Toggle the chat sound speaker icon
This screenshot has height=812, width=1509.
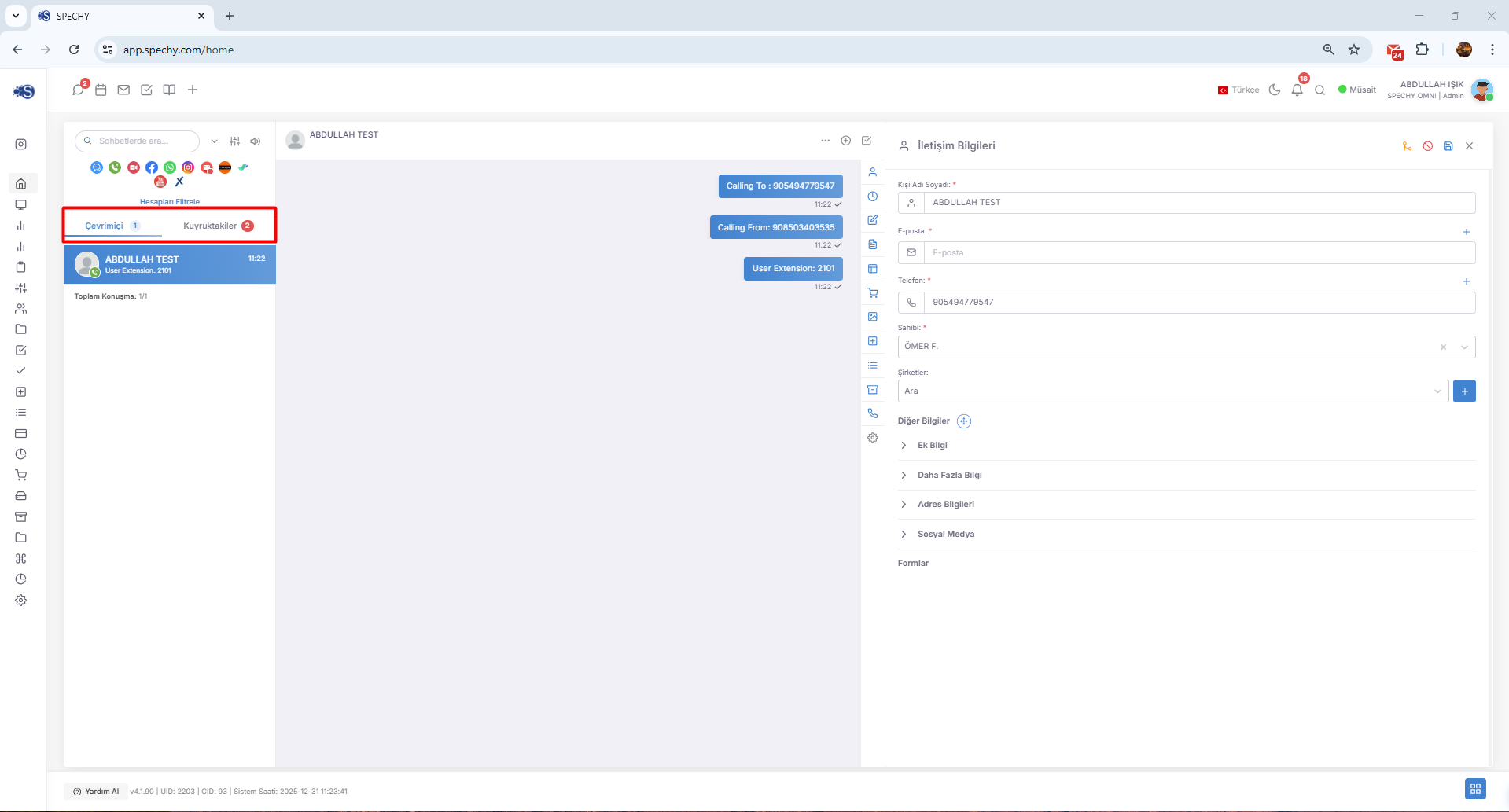tap(256, 141)
